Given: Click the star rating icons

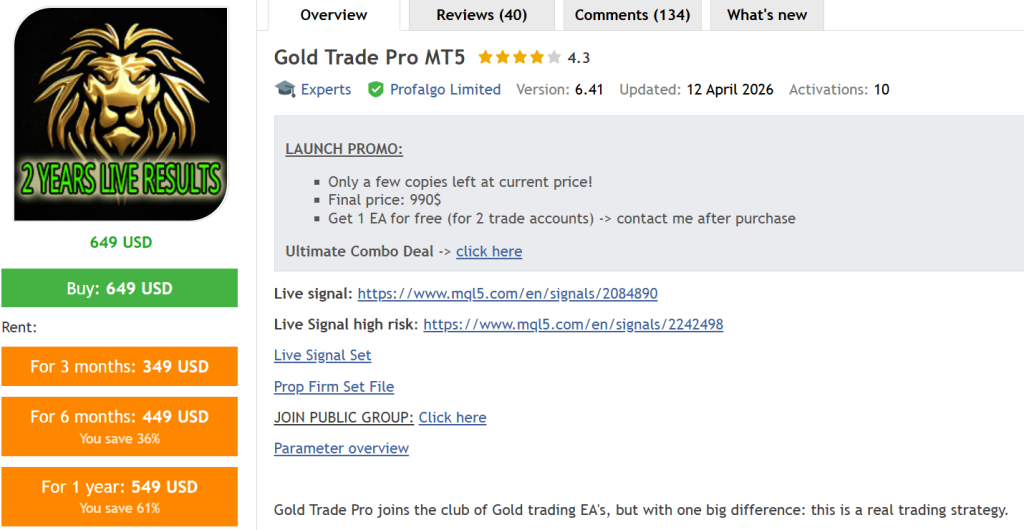Looking at the screenshot, I should tap(511, 58).
